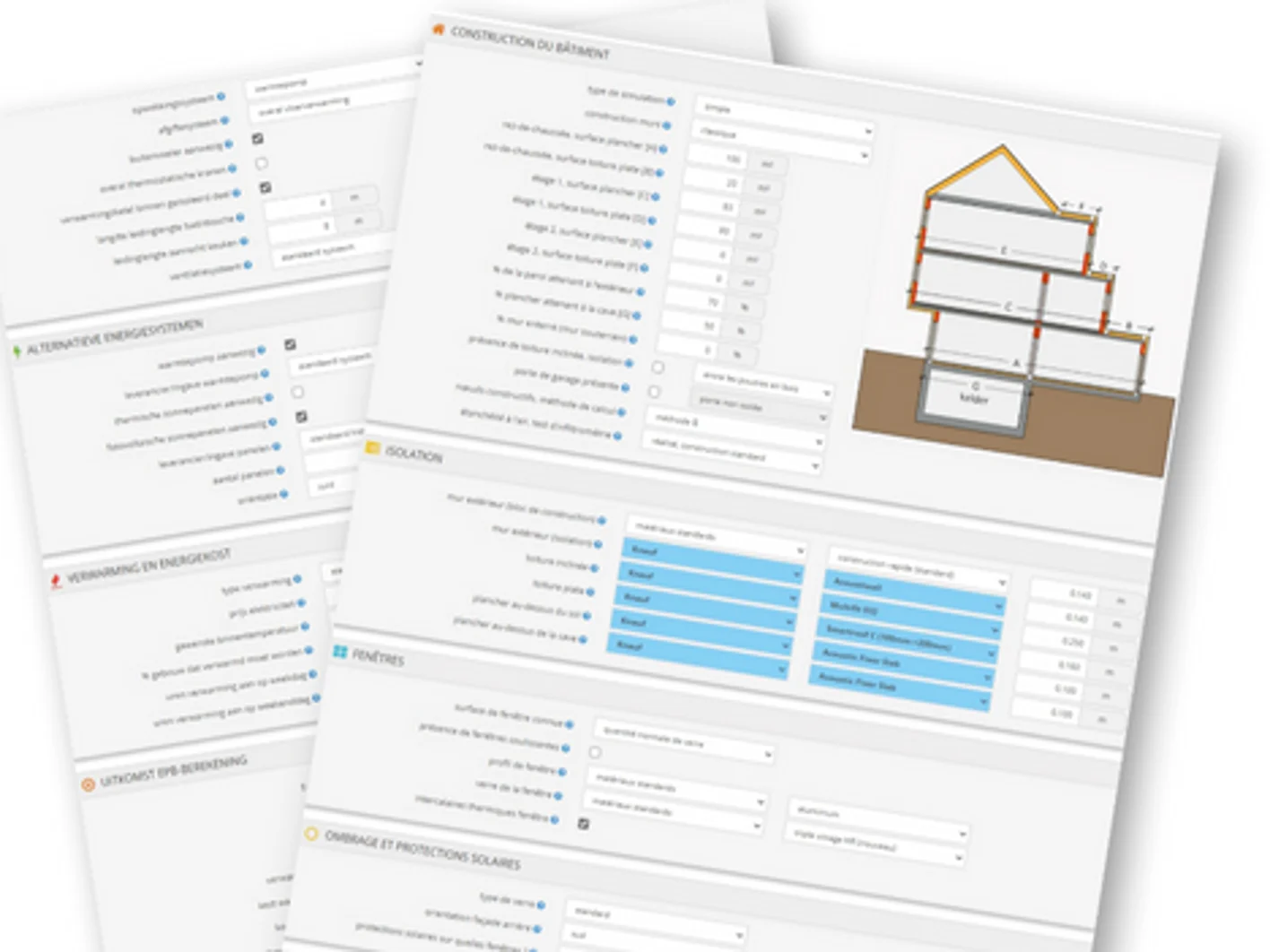Screen dimensions: 1270x952
Task: Open help icon for ventilatiesysteem in the back form
Action: coord(248,264)
